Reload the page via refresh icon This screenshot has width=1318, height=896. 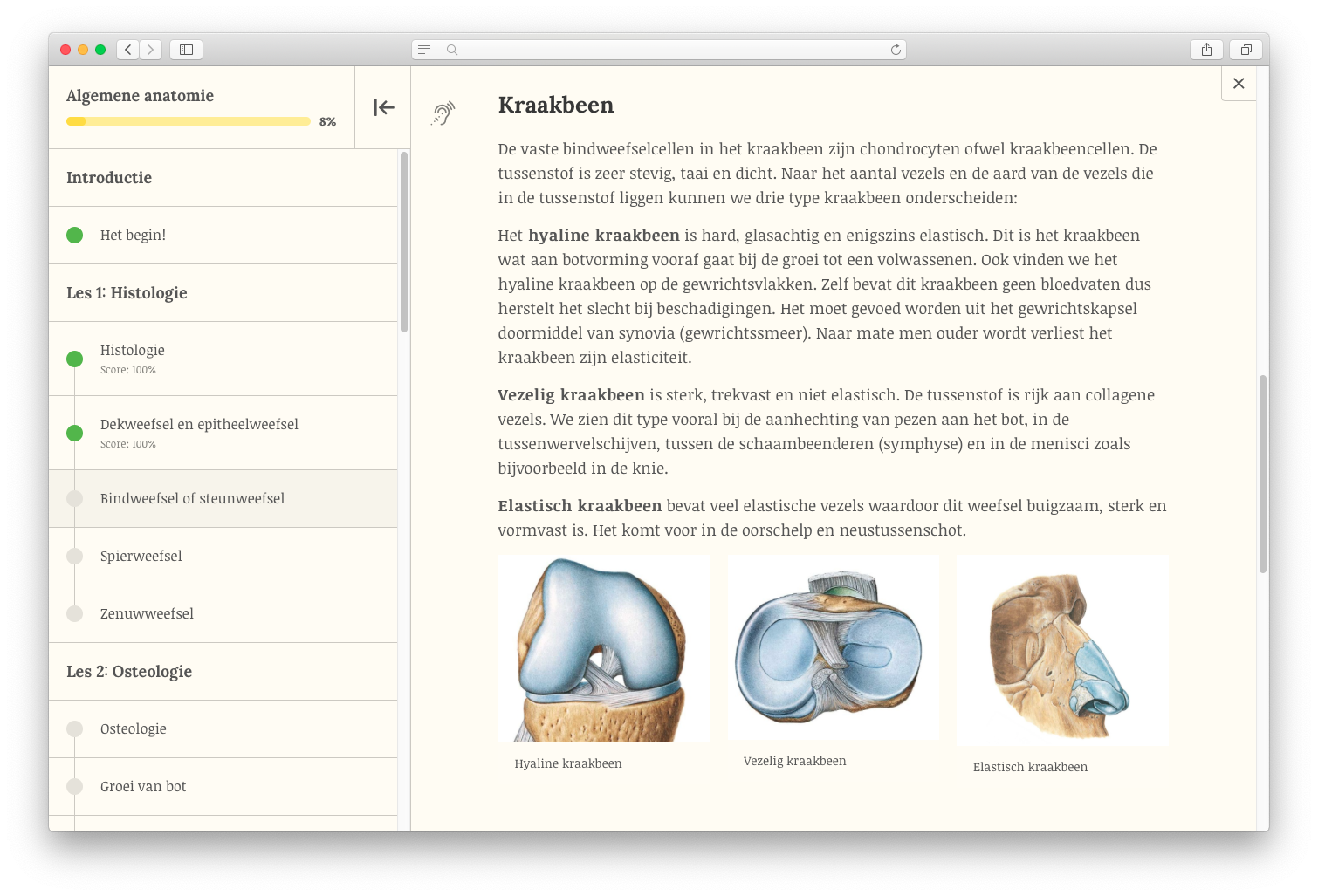tap(896, 50)
